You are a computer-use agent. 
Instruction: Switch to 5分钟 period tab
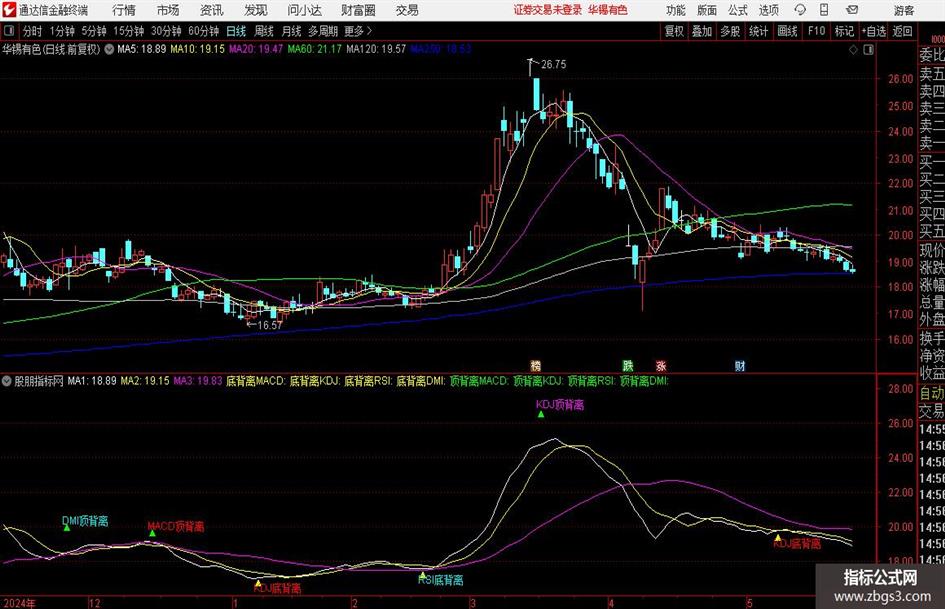(x=94, y=31)
